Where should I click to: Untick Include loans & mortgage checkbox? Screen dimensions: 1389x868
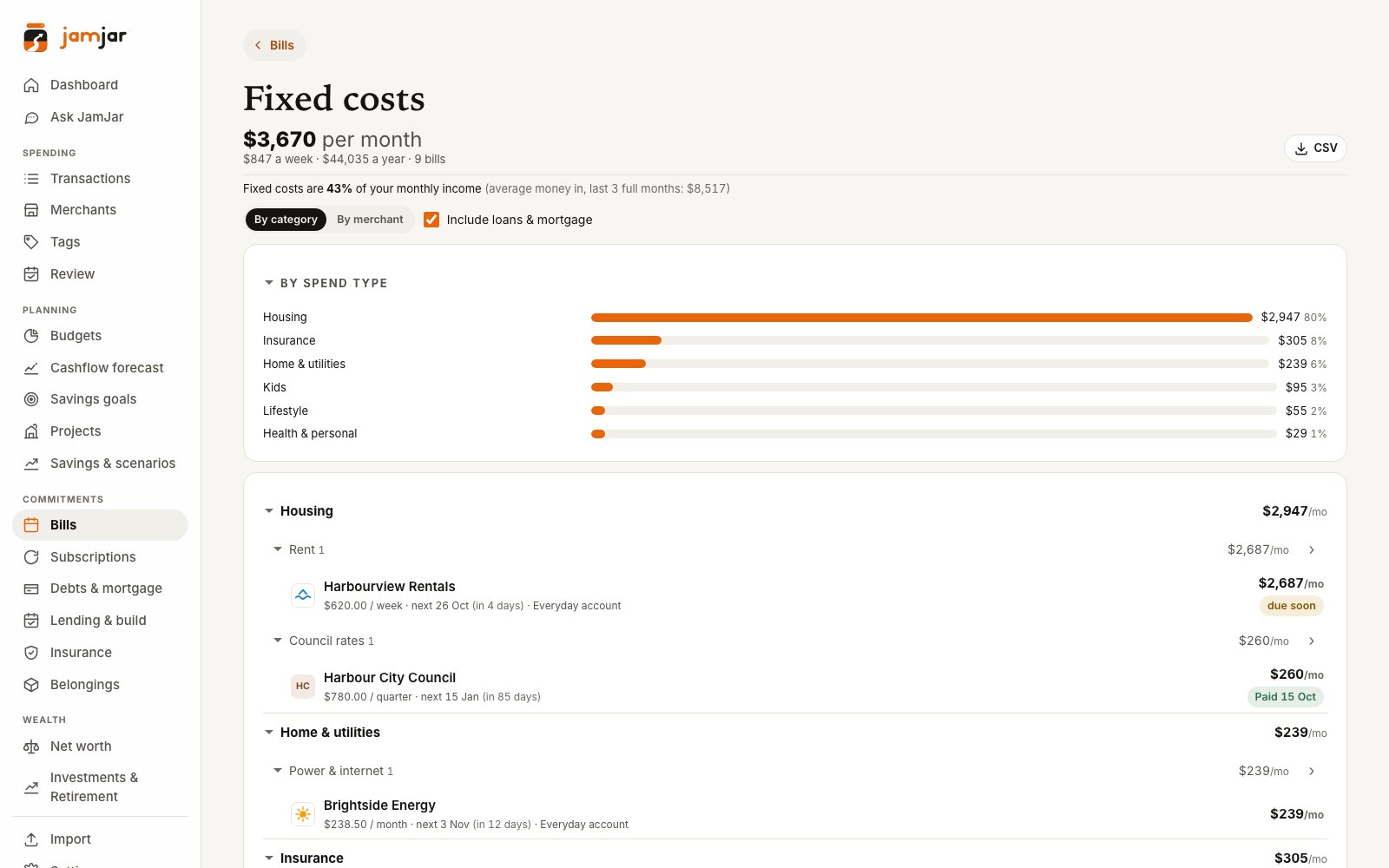(431, 220)
